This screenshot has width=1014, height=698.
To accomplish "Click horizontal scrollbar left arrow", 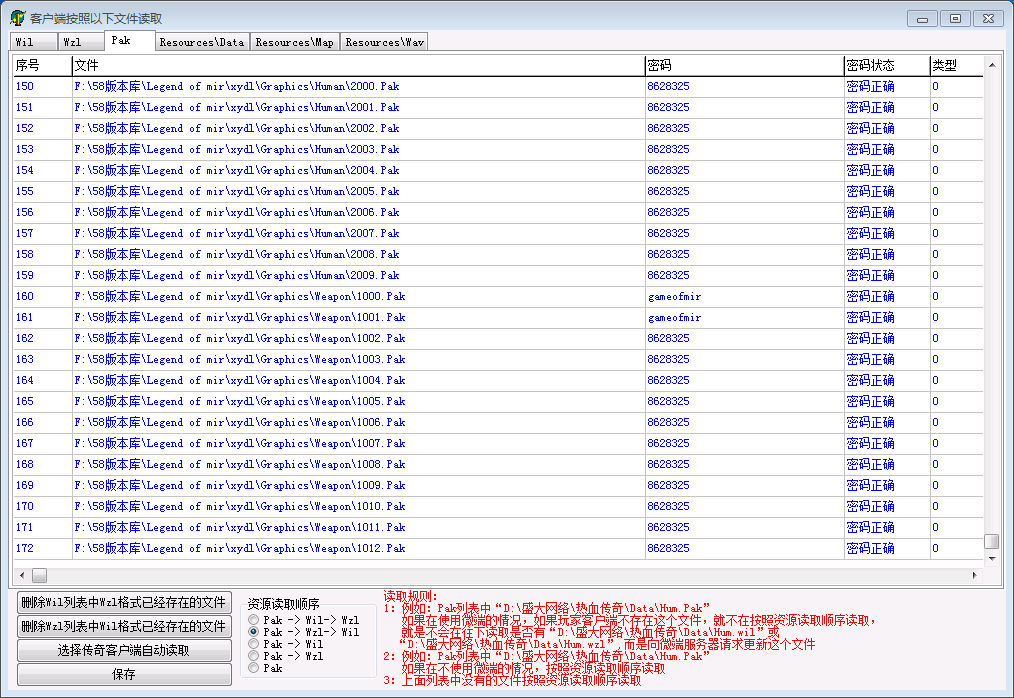I will click(23, 575).
